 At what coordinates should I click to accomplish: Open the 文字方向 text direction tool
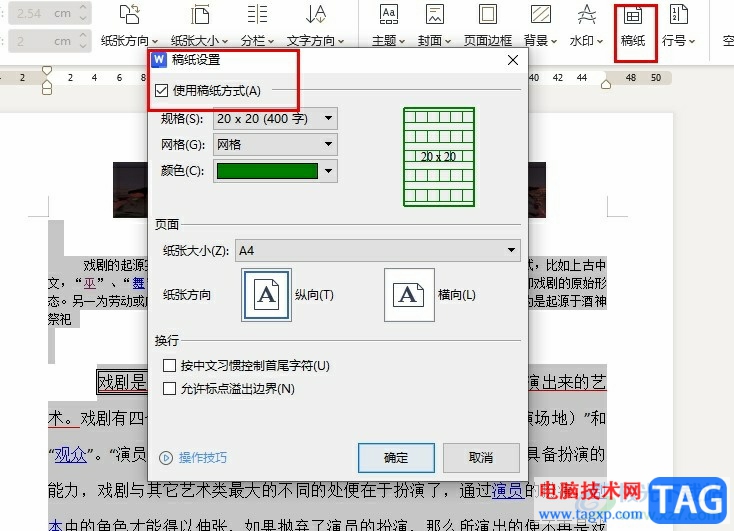(x=316, y=25)
